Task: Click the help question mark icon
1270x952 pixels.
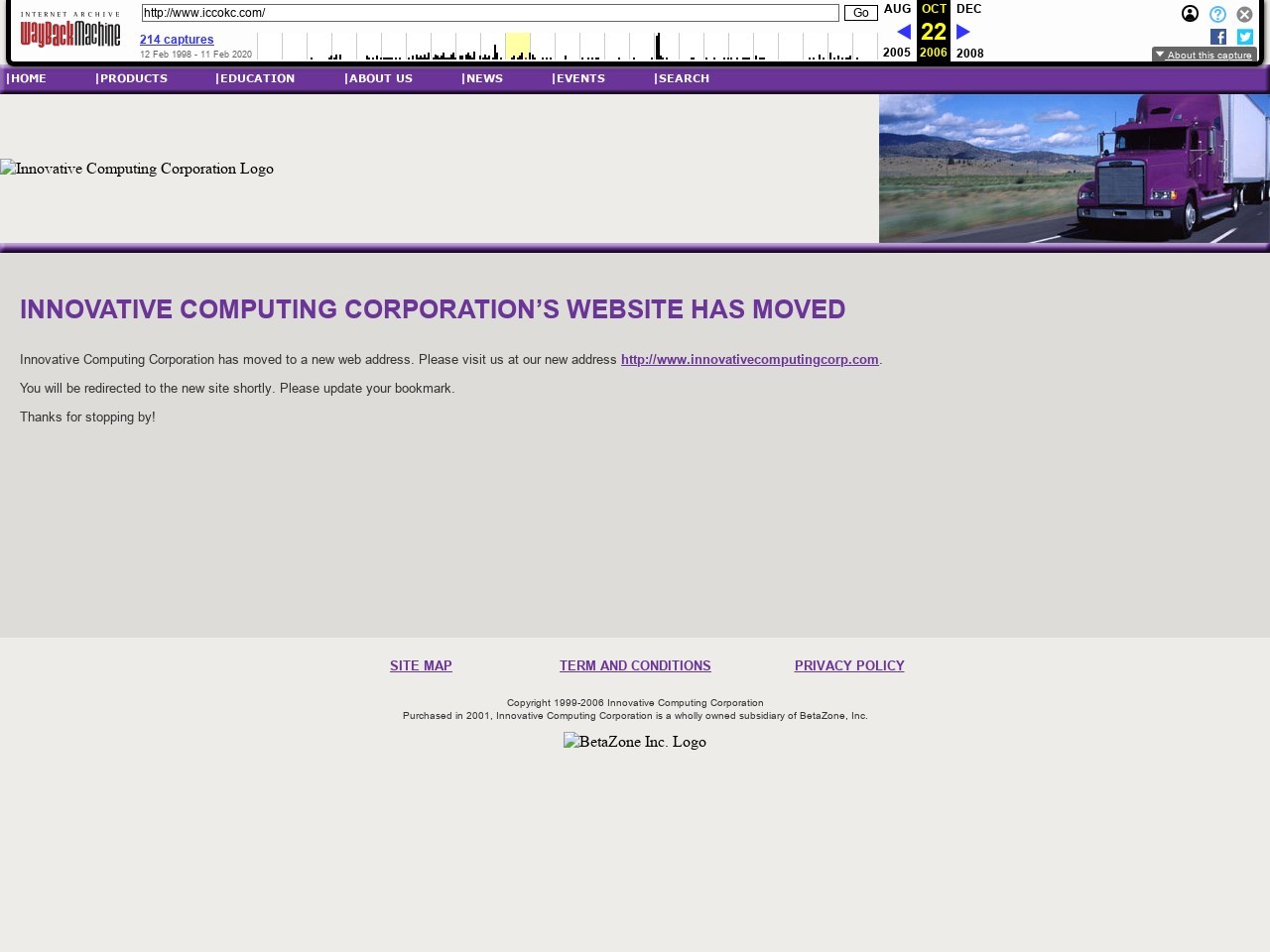Action: (1217, 14)
